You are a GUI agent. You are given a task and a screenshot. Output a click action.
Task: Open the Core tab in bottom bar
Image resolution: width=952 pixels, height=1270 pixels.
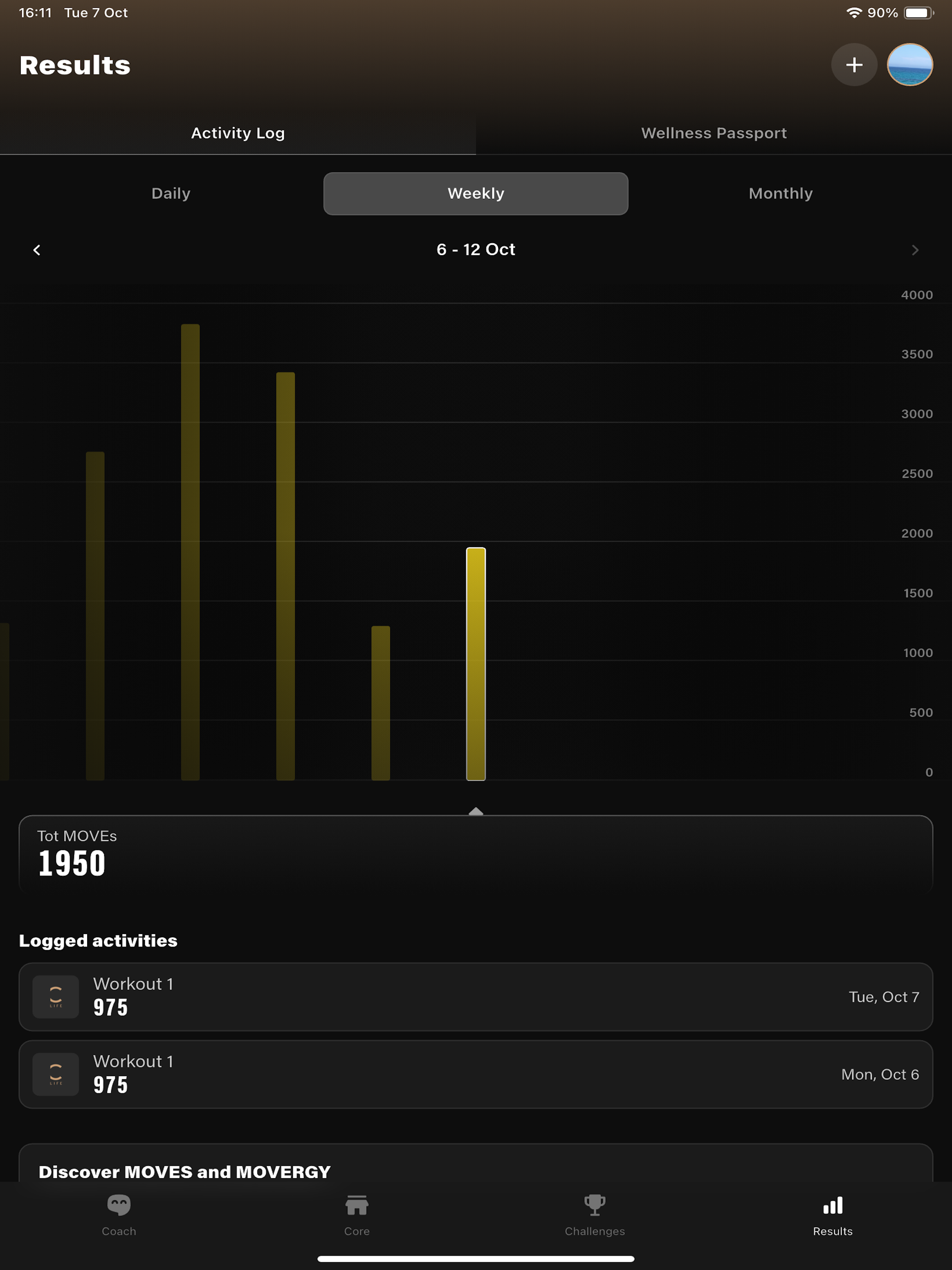click(x=357, y=1215)
